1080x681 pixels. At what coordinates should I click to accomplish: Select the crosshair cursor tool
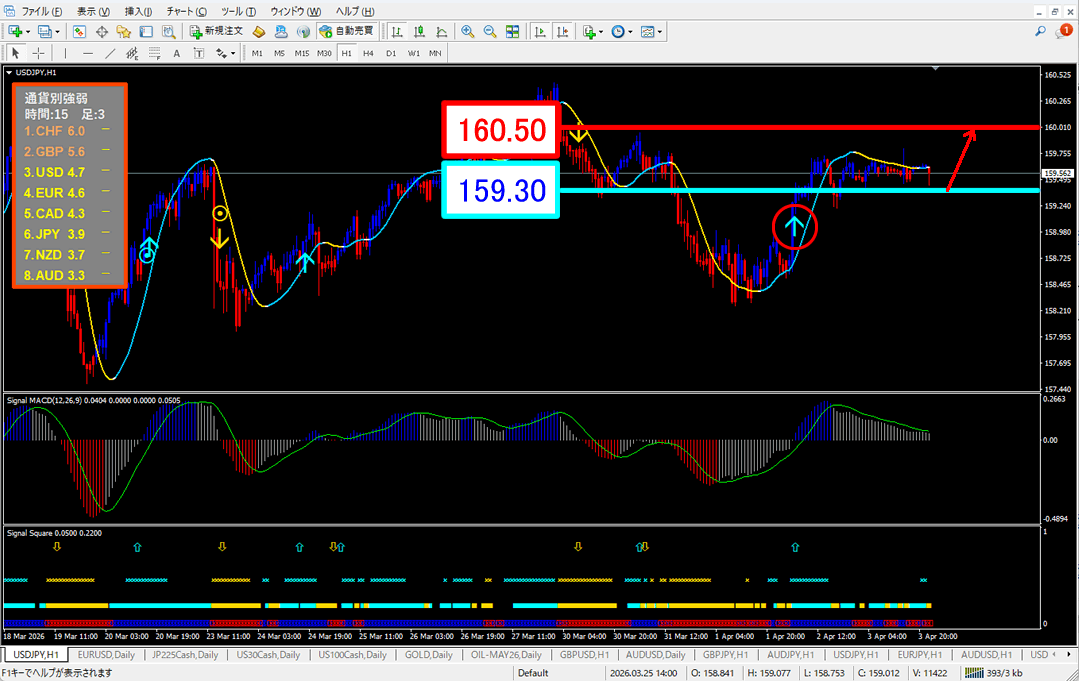click(x=38, y=53)
